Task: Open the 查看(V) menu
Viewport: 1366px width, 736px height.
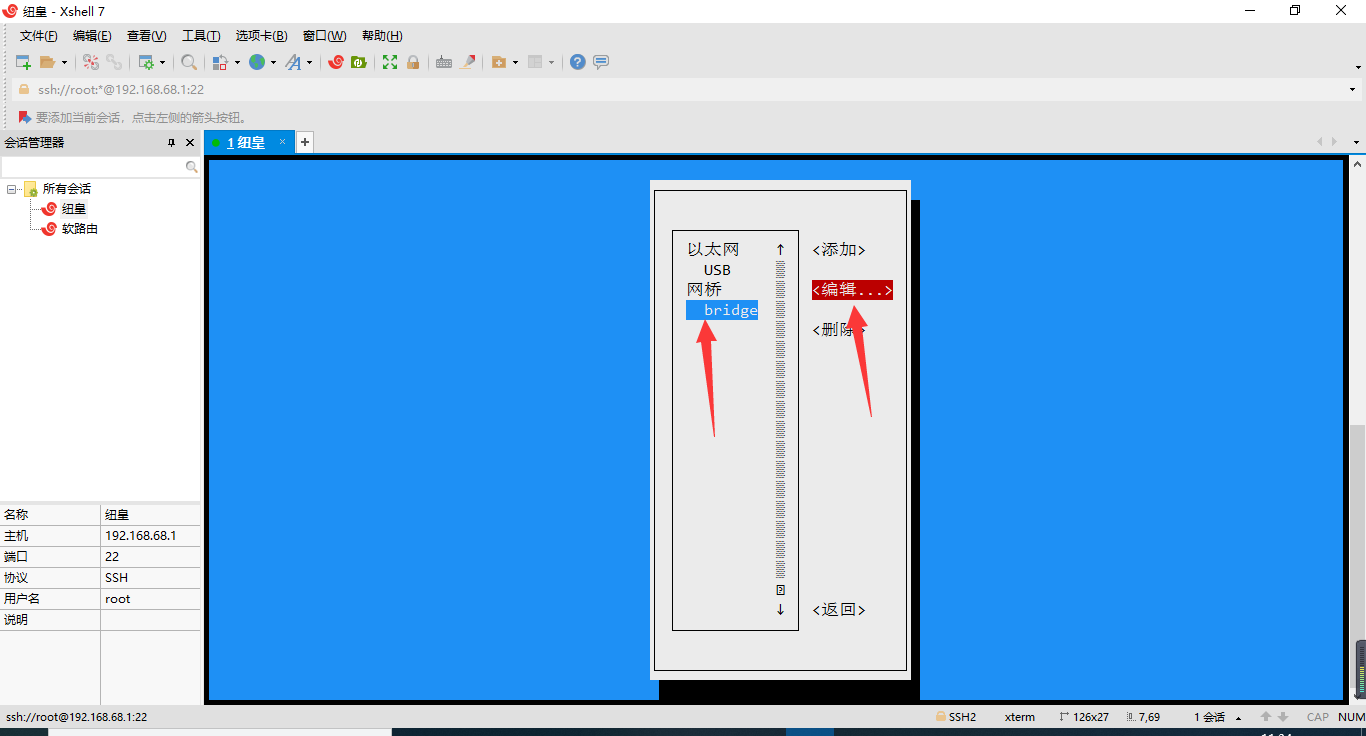Action: [x=146, y=36]
